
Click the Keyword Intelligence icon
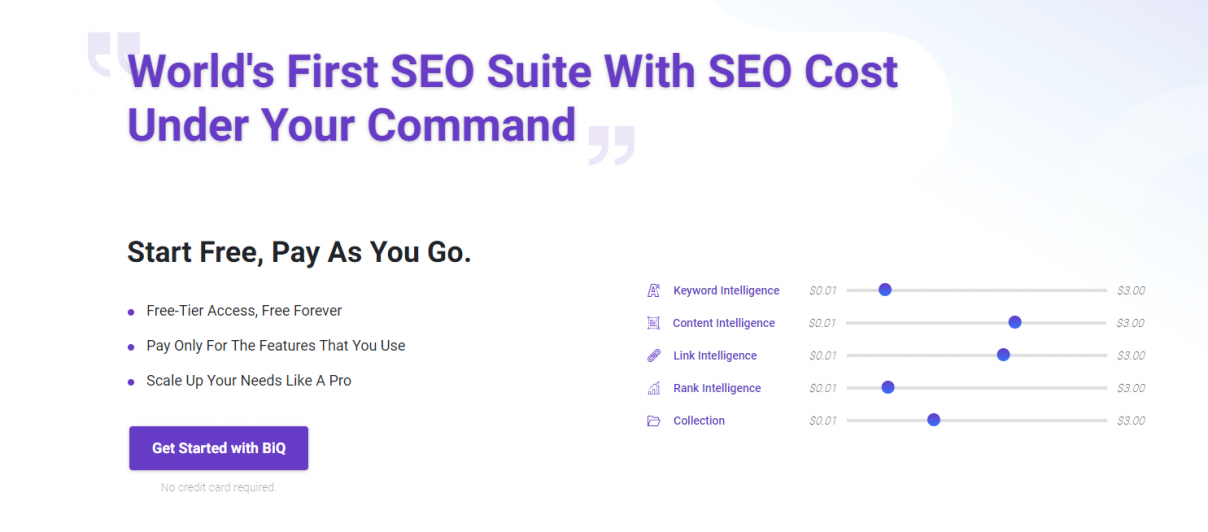pyautogui.click(x=654, y=291)
